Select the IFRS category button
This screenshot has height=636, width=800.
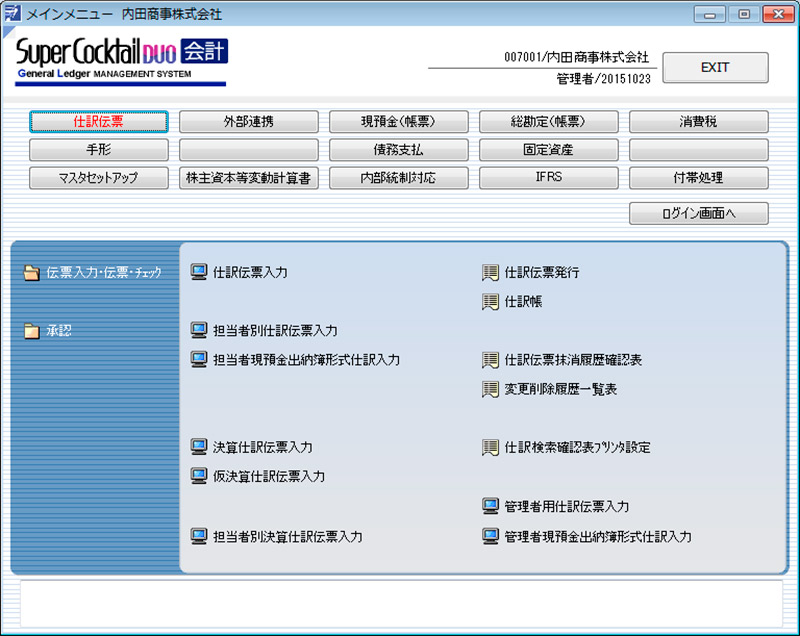click(549, 178)
